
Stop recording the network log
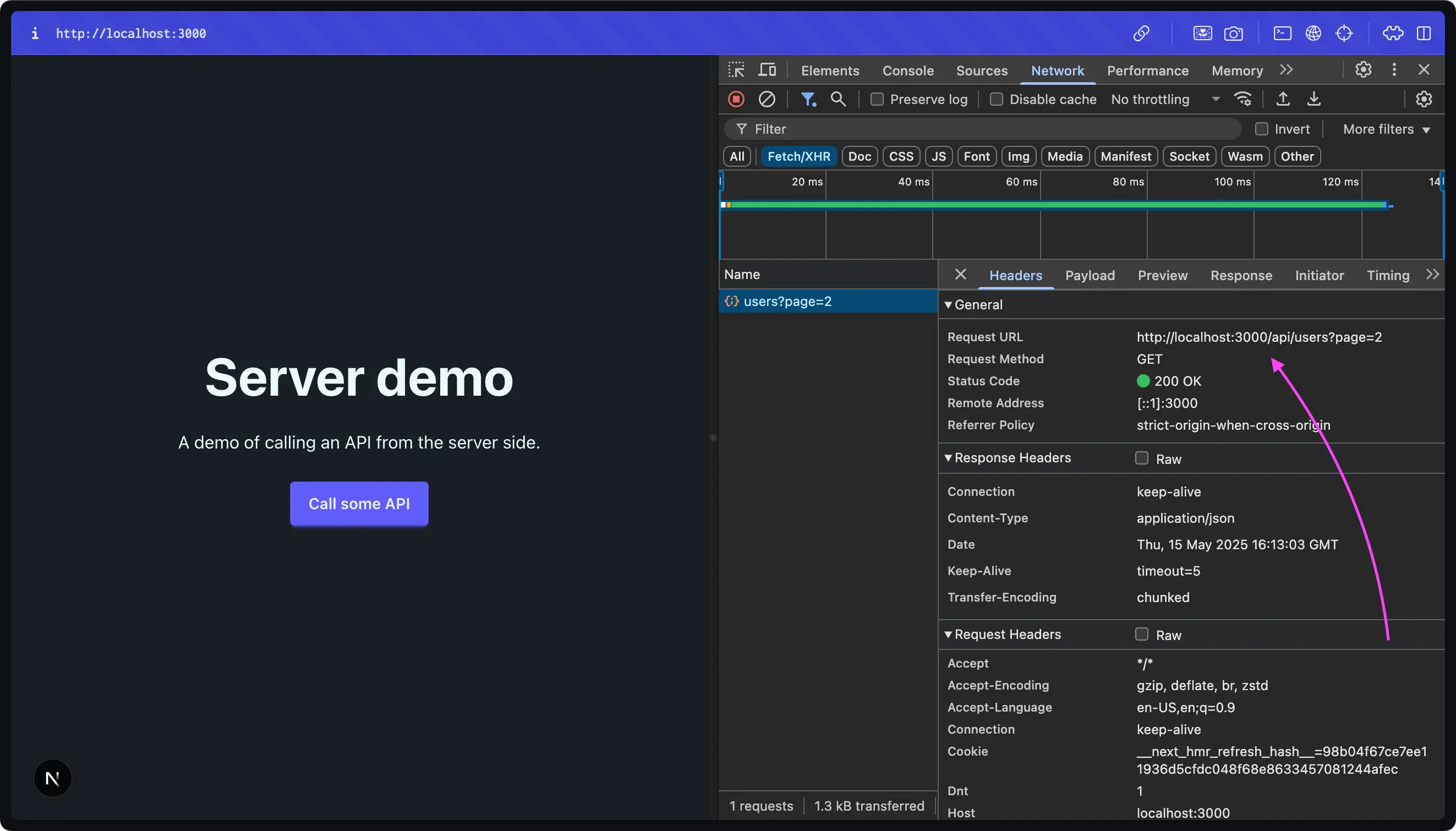[x=737, y=99]
